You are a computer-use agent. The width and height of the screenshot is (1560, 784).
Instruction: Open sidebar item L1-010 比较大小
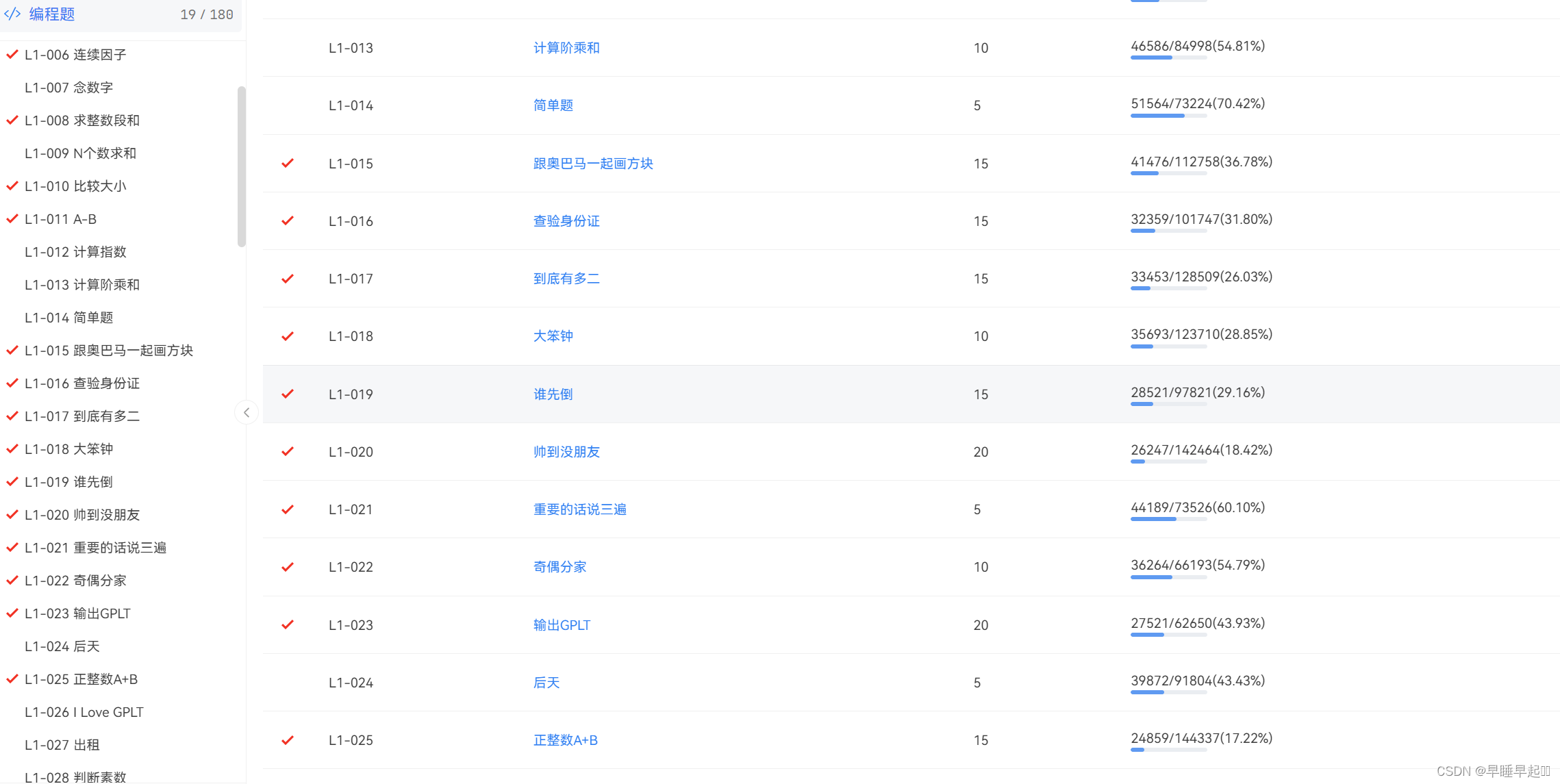point(75,186)
